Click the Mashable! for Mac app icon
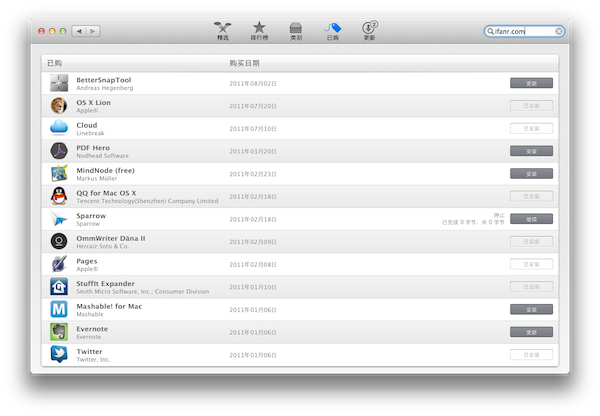 (x=59, y=309)
